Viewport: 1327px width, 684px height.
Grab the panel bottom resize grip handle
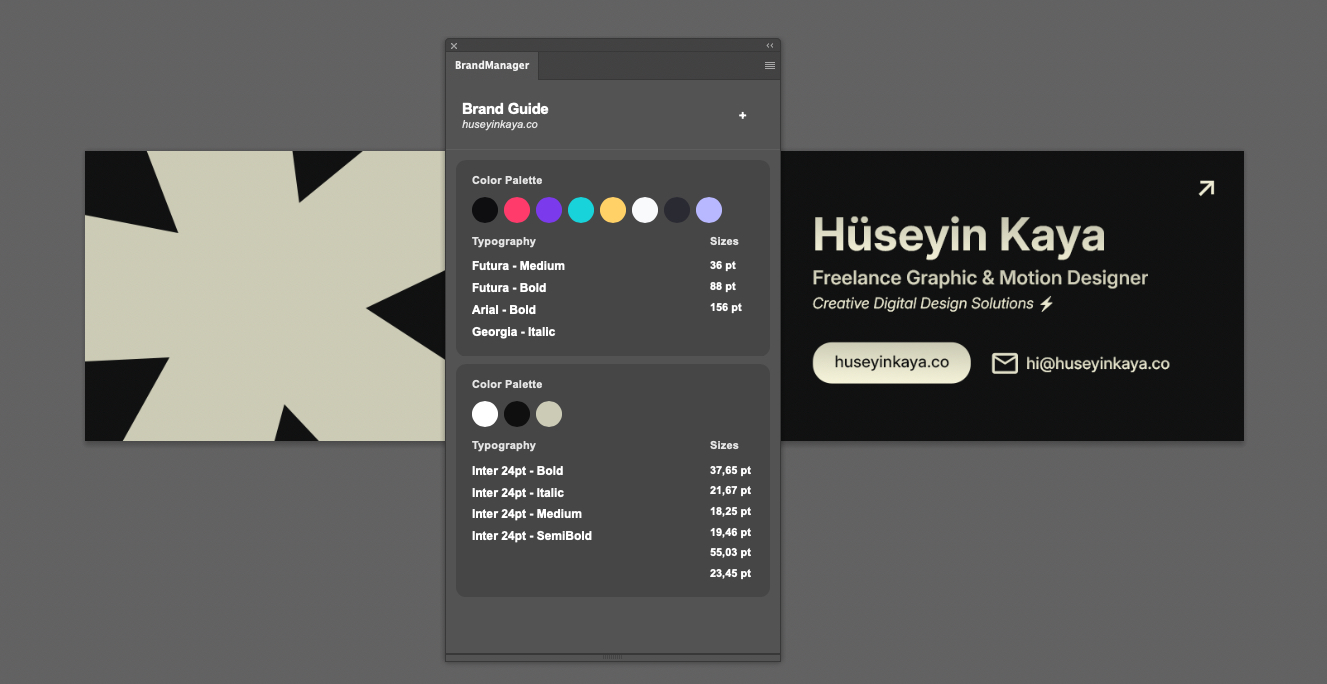(x=613, y=657)
